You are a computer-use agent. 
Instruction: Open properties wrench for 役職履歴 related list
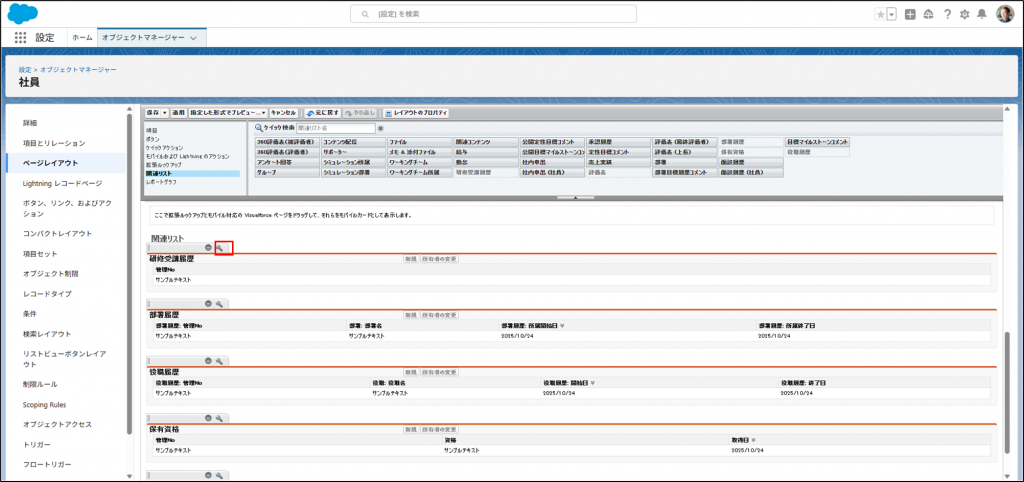point(220,360)
